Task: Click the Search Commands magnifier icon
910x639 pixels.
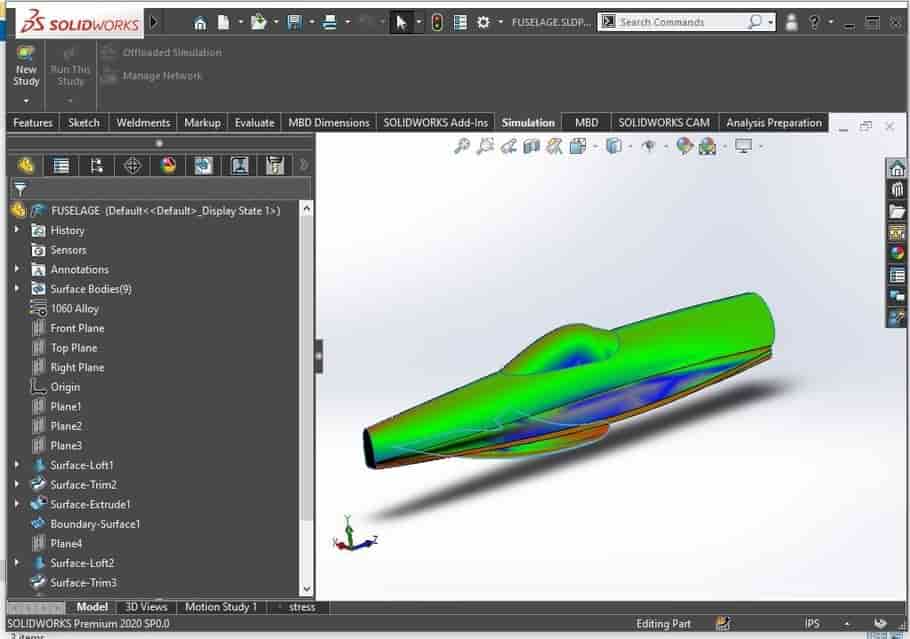Action: (754, 21)
